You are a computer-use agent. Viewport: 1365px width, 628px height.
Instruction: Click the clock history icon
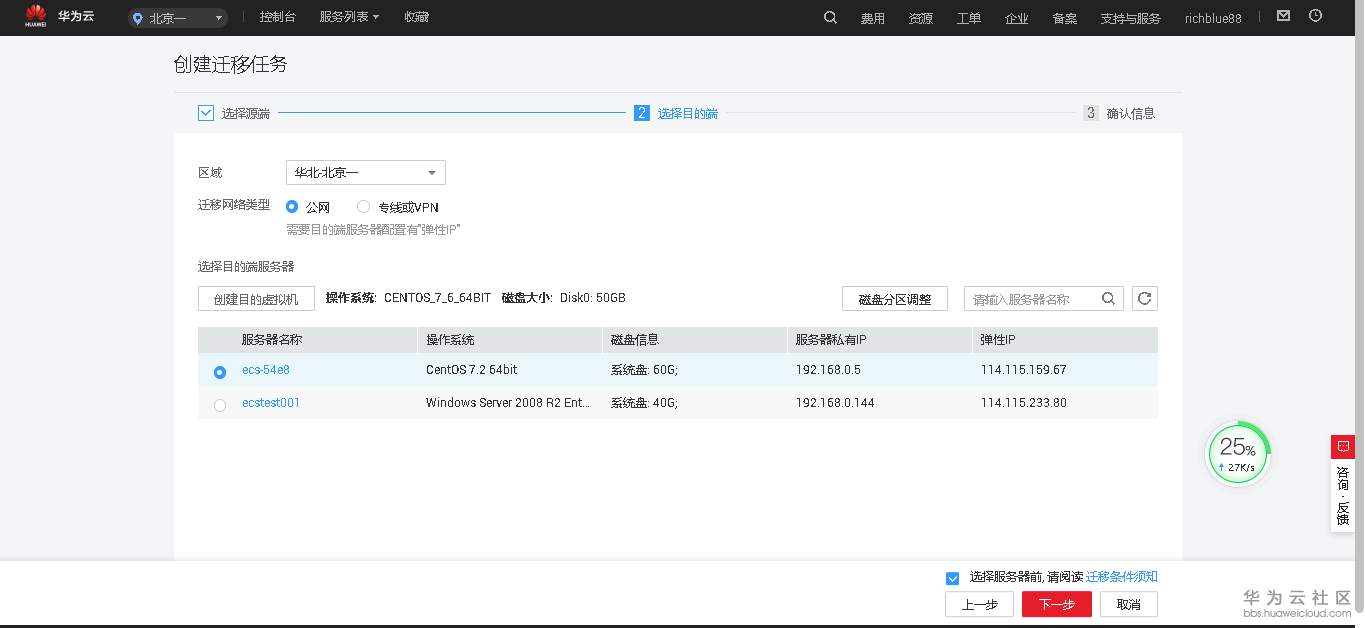(1316, 16)
